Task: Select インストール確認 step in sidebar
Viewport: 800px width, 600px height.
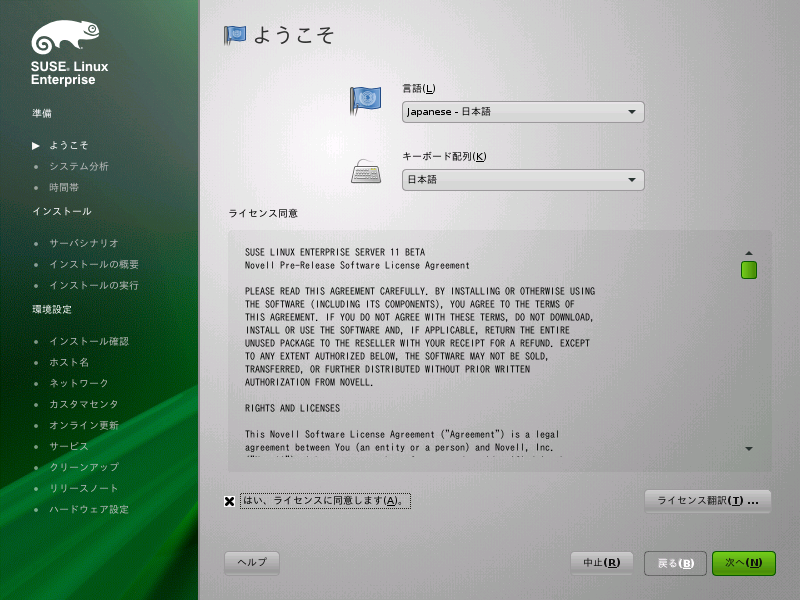Action: click(89, 341)
